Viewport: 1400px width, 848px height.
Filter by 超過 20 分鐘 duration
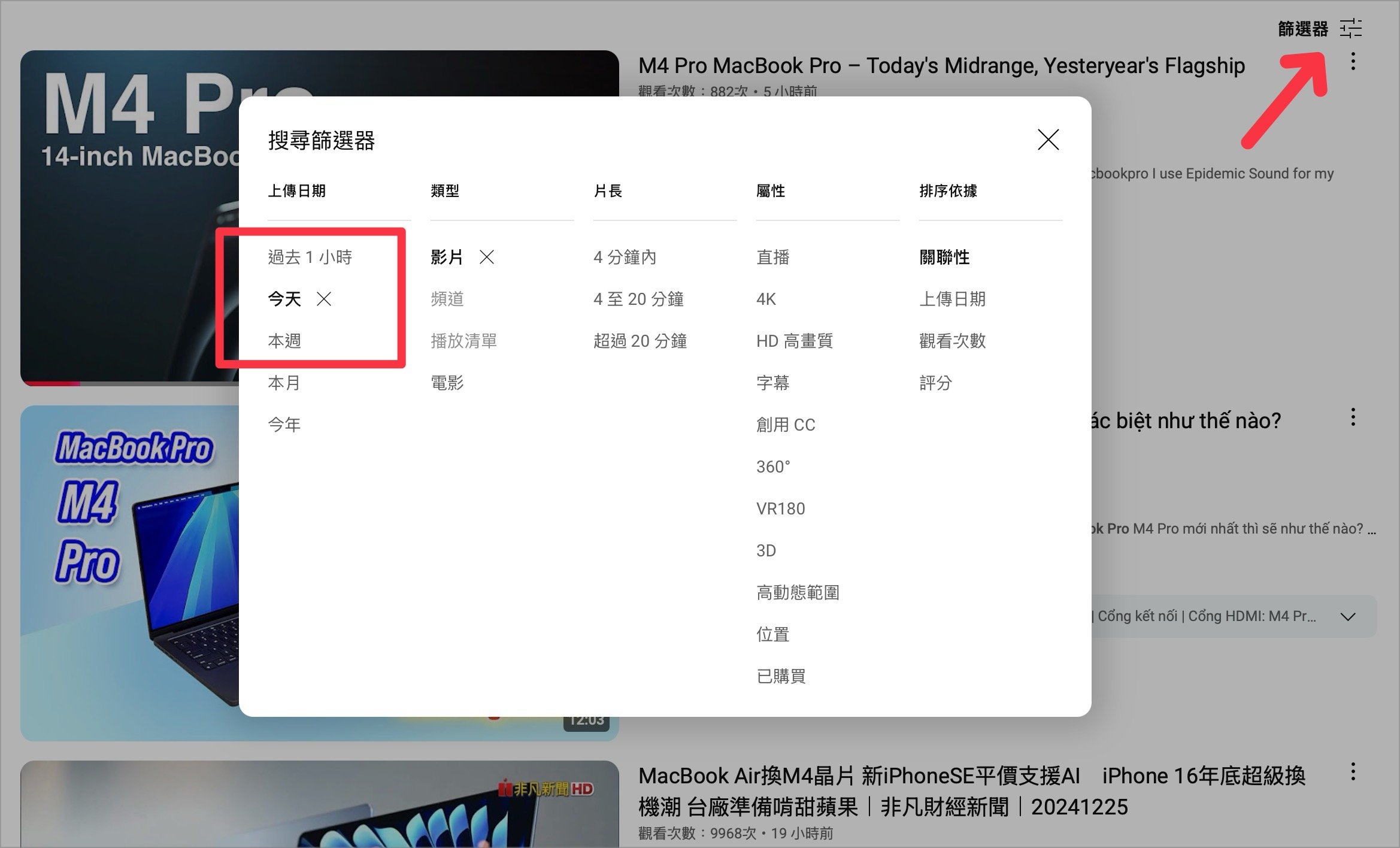tap(640, 341)
